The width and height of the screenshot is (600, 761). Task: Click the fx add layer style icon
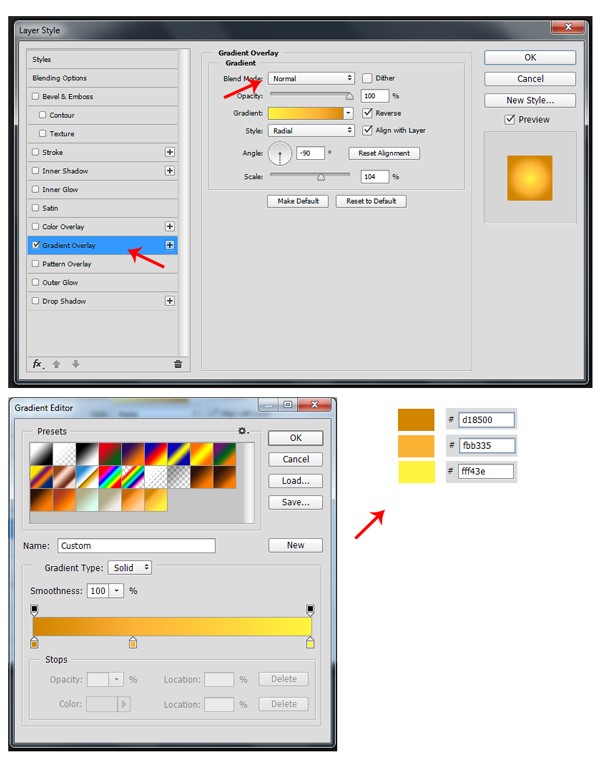[x=37, y=364]
